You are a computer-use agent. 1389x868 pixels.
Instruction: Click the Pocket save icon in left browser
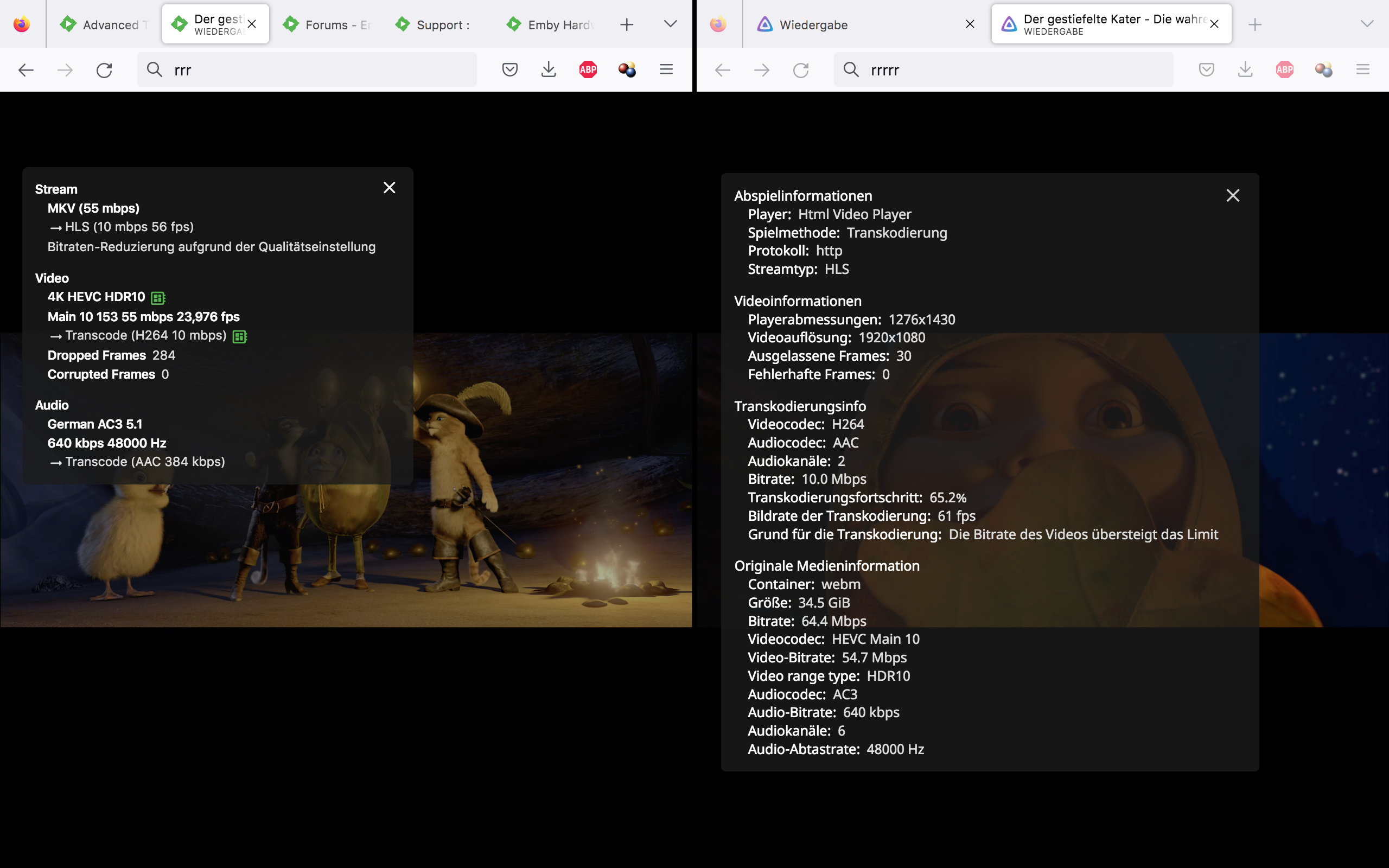[x=509, y=69]
